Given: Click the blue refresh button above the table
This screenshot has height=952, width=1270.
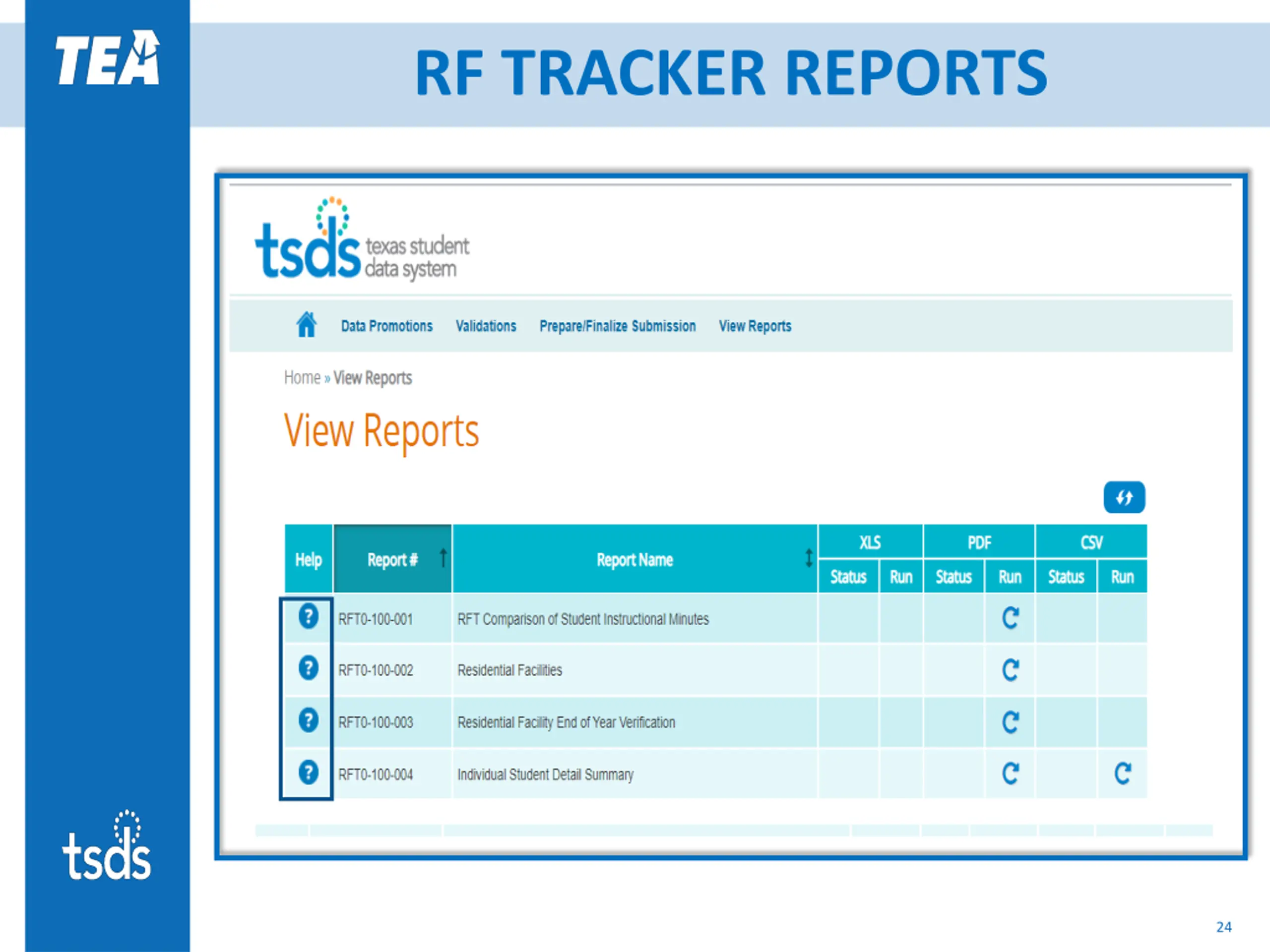Looking at the screenshot, I should pos(1124,497).
